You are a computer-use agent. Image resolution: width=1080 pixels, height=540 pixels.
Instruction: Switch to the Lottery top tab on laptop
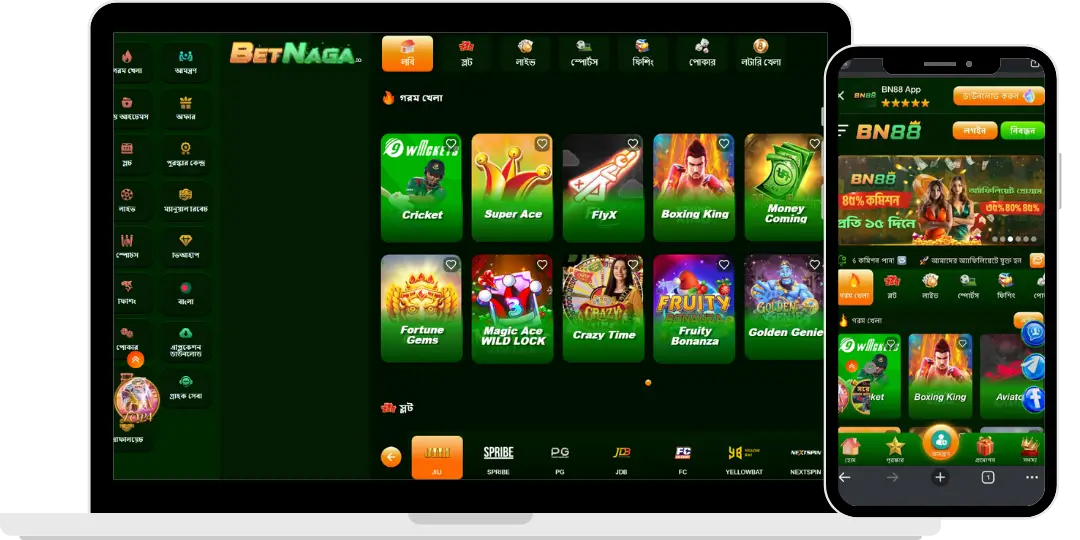pos(761,54)
